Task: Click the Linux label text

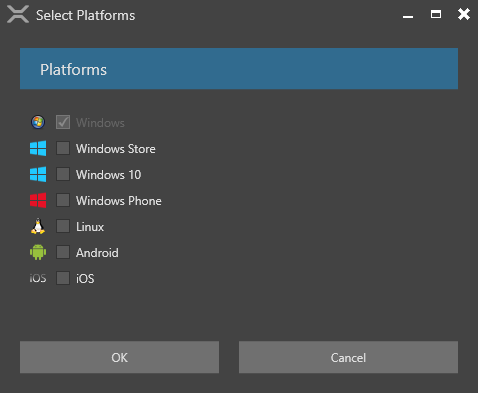Action: (90, 227)
